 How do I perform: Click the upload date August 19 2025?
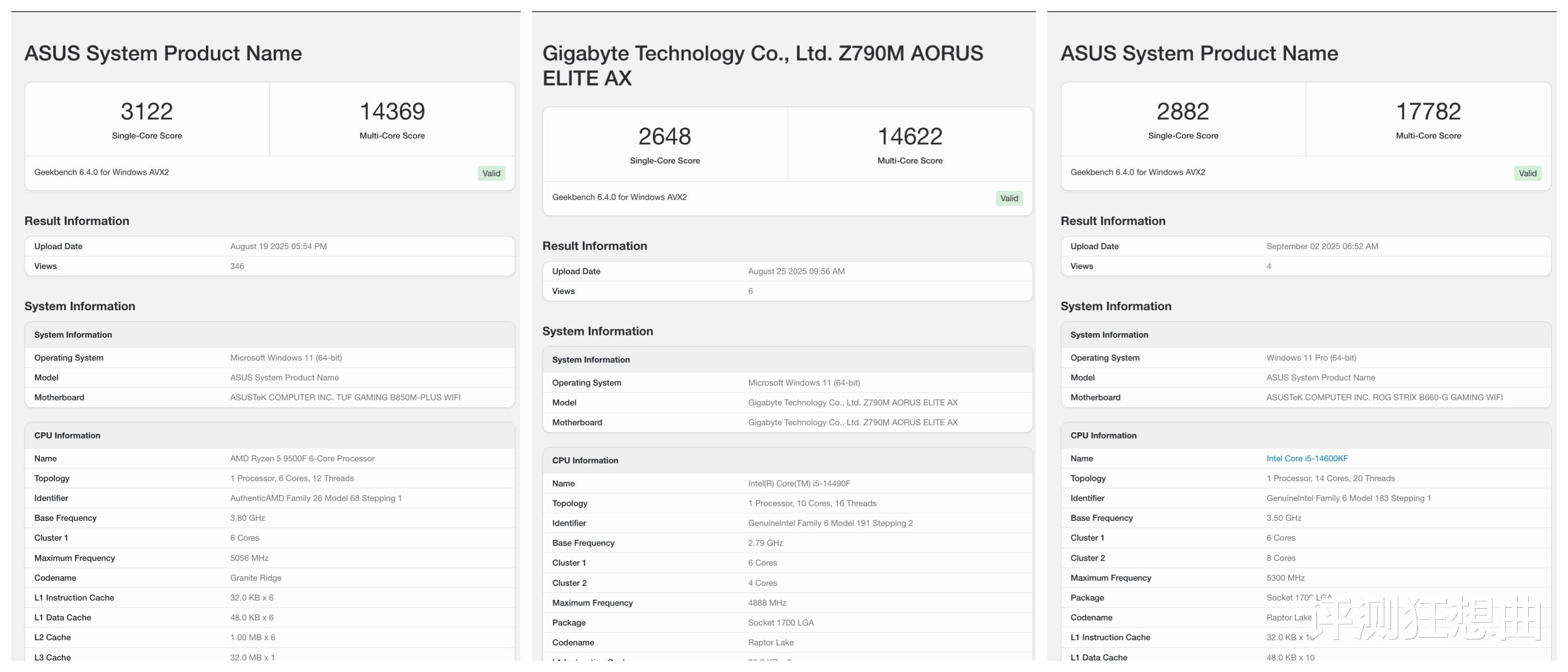[278, 246]
